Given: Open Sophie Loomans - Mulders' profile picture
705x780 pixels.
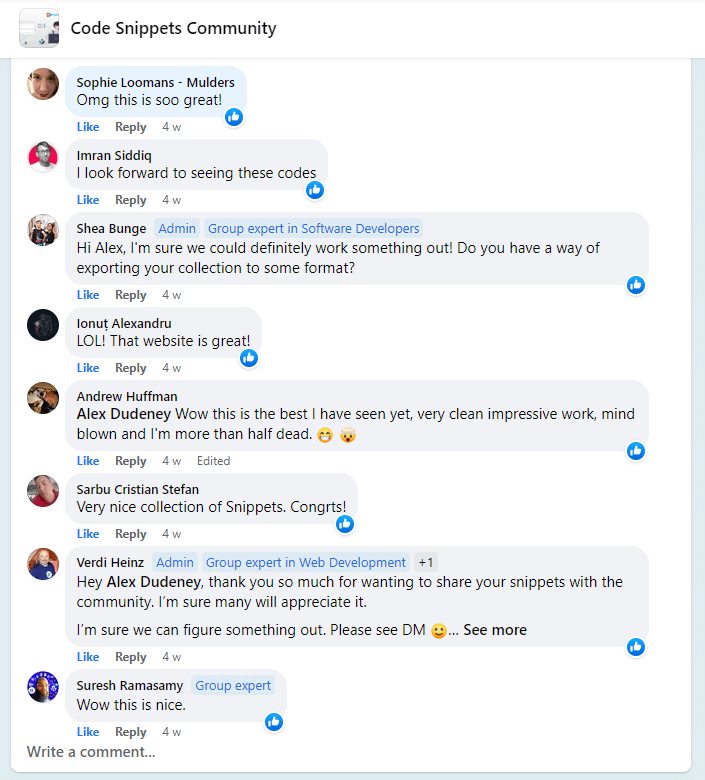Looking at the screenshot, I should coord(43,84).
